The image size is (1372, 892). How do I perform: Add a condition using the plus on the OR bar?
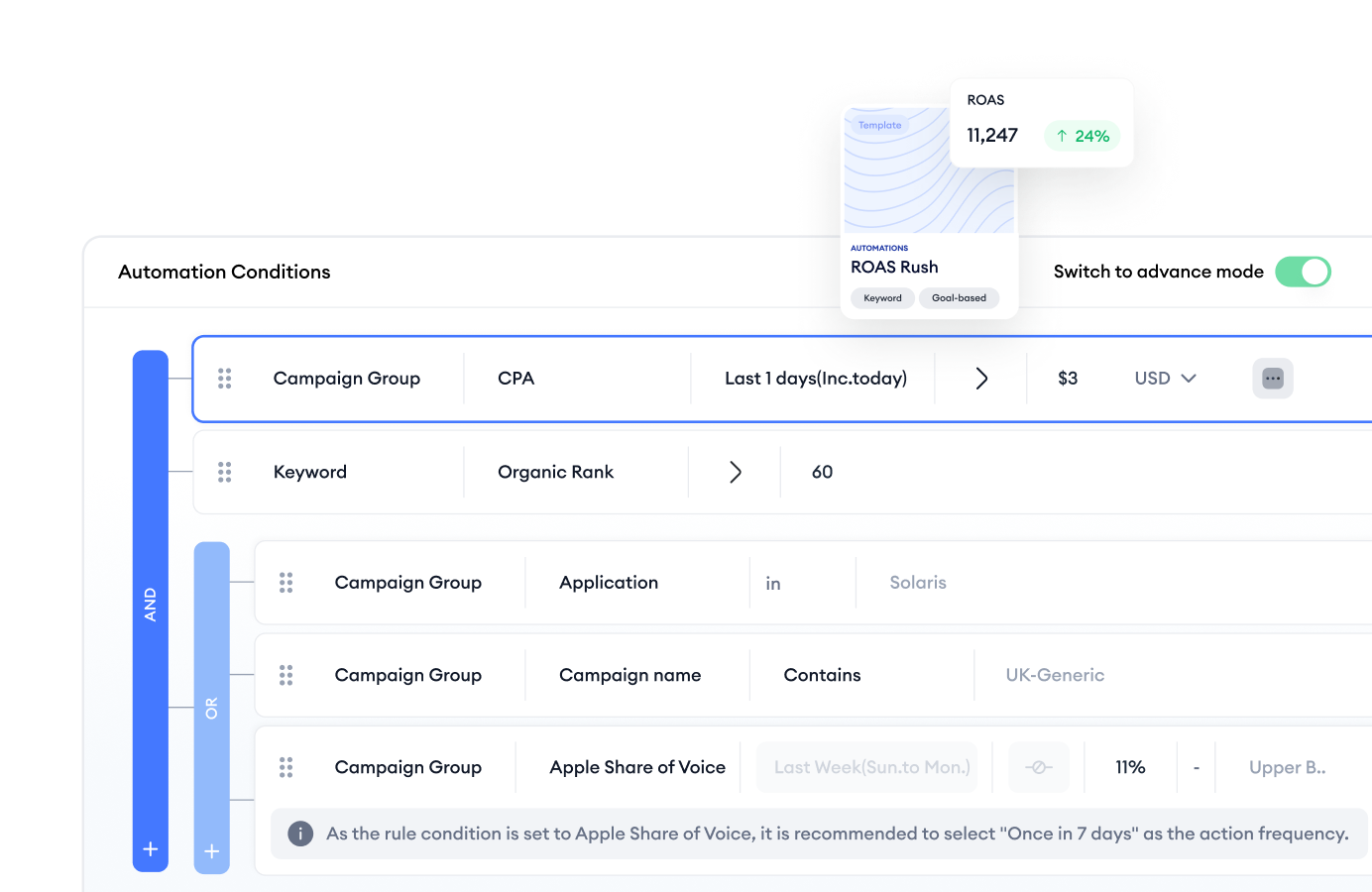click(x=211, y=849)
